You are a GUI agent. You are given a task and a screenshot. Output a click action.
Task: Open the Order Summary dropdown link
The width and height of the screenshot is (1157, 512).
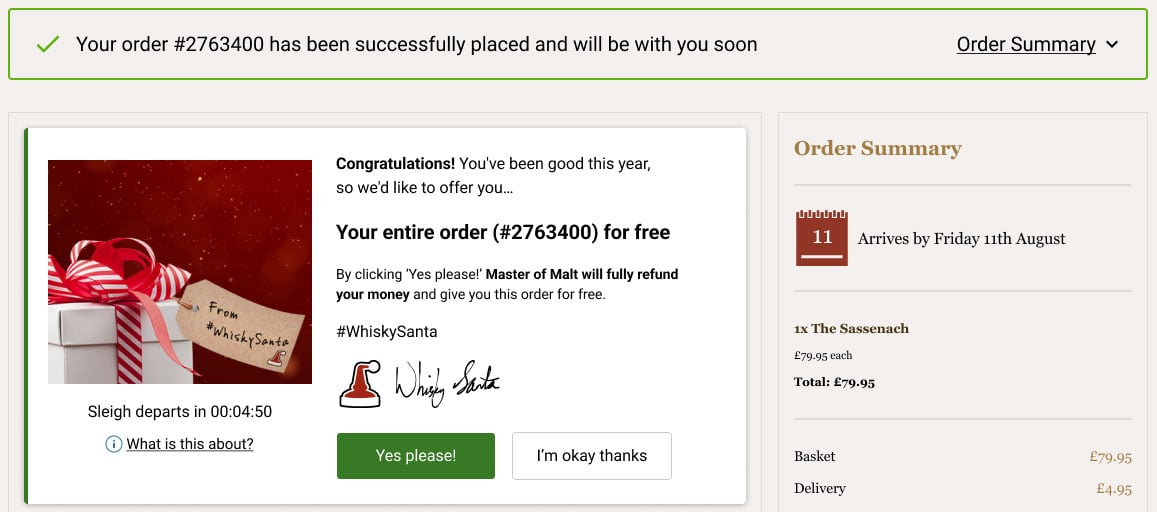coord(1026,44)
